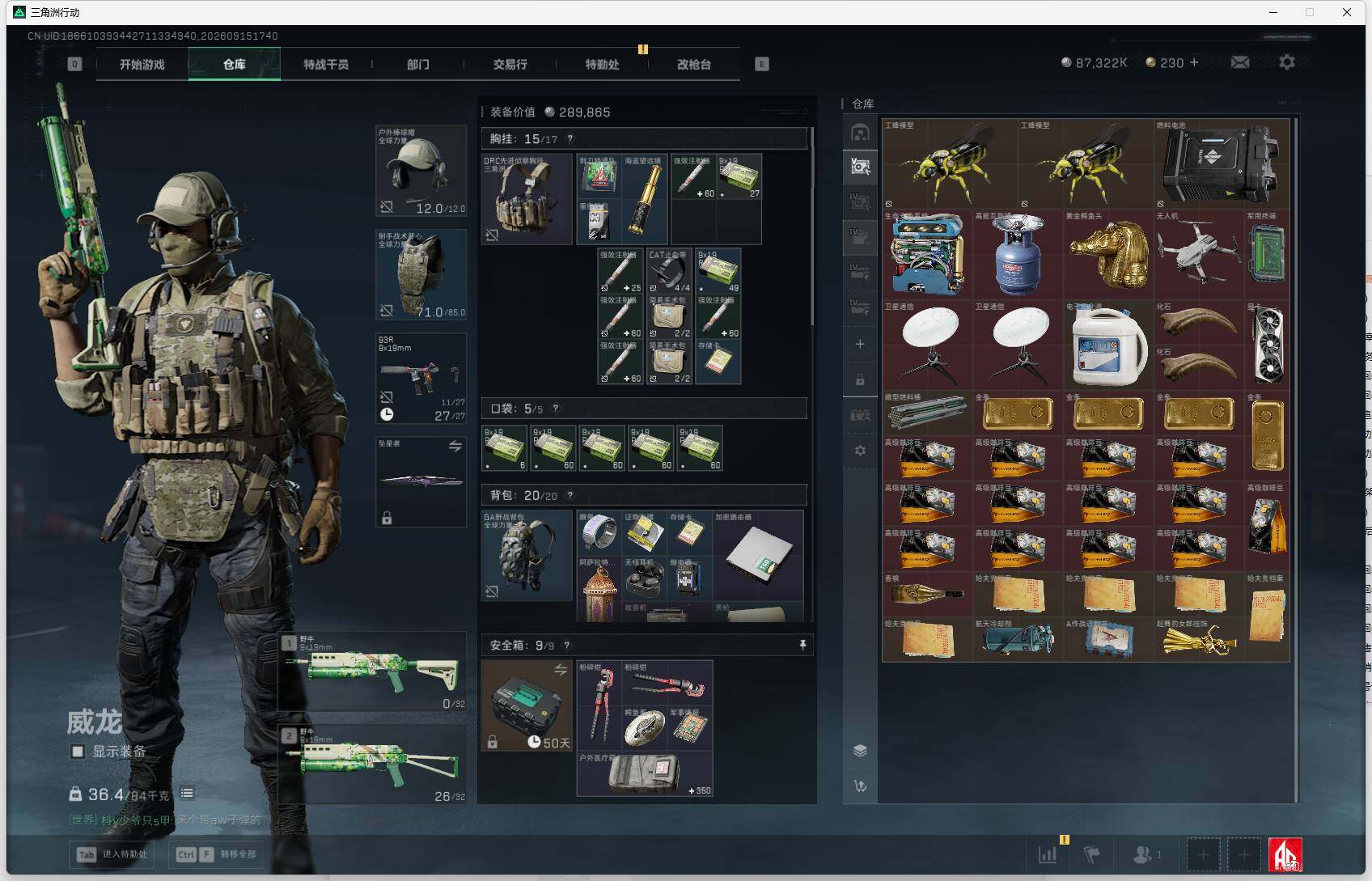Image resolution: width=1372 pixels, height=881 pixels.
Task: Open the squad members icon
Action: [1147, 854]
